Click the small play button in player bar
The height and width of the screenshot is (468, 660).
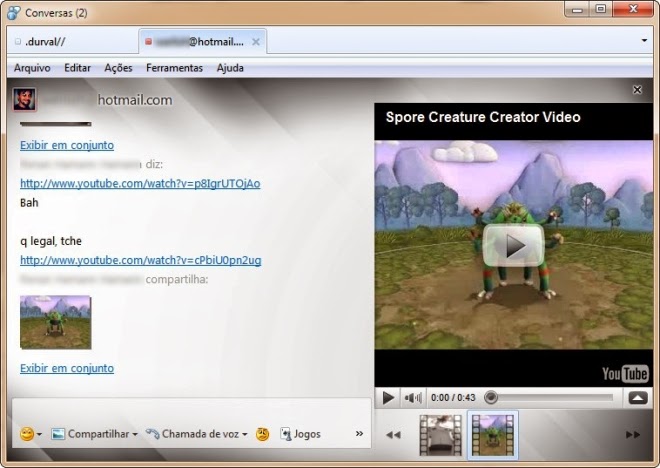coord(388,398)
